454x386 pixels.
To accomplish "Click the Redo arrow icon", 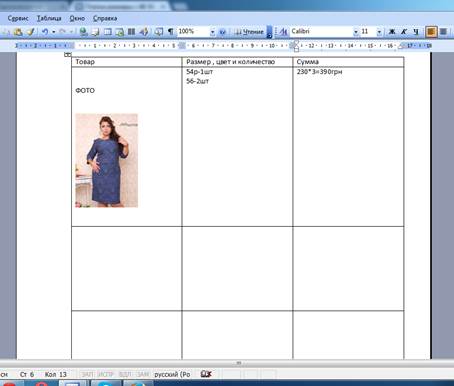I will click(x=62, y=32).
